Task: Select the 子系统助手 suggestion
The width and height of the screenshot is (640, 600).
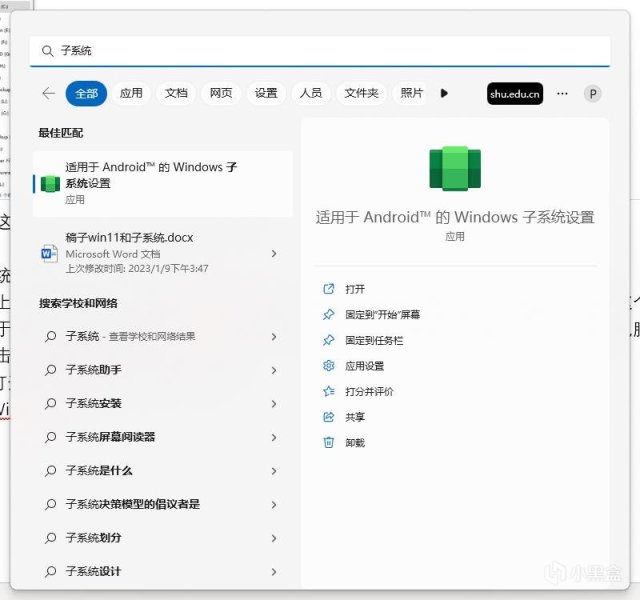Action: click(162, 370)
